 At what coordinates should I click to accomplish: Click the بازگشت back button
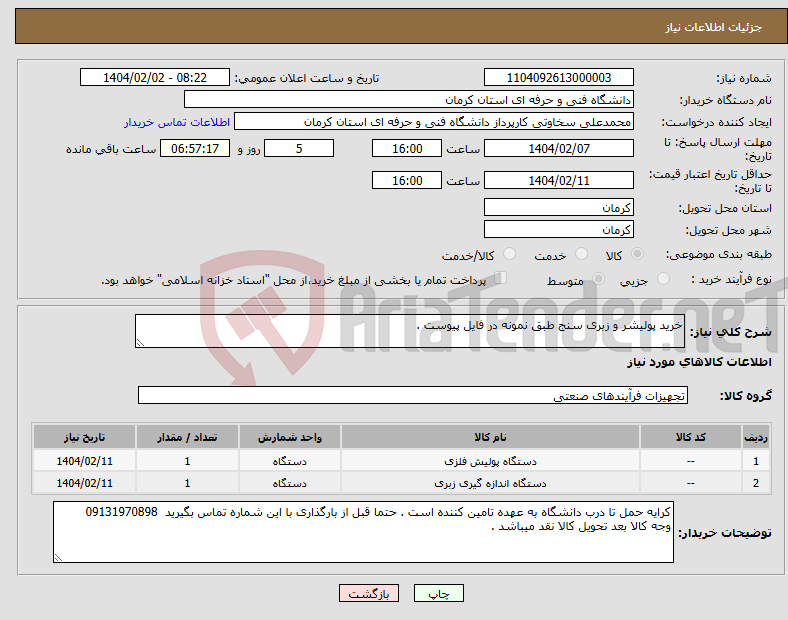click(369, 593)
